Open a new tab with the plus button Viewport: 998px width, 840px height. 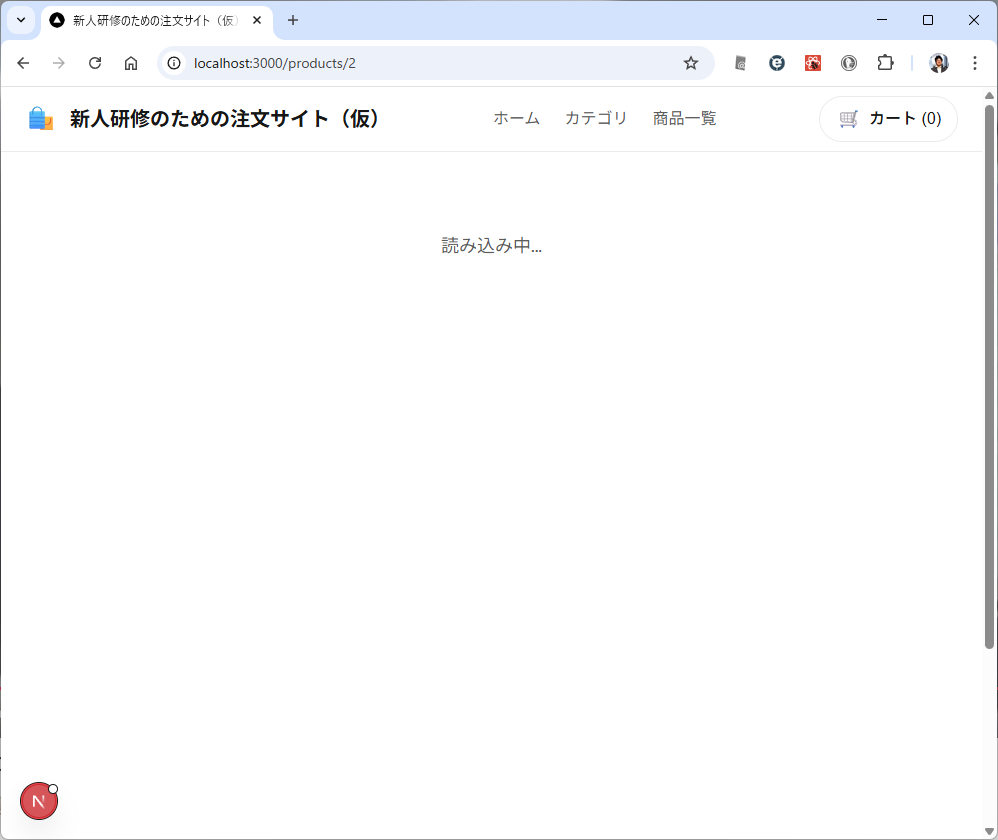tap(293, 20)
